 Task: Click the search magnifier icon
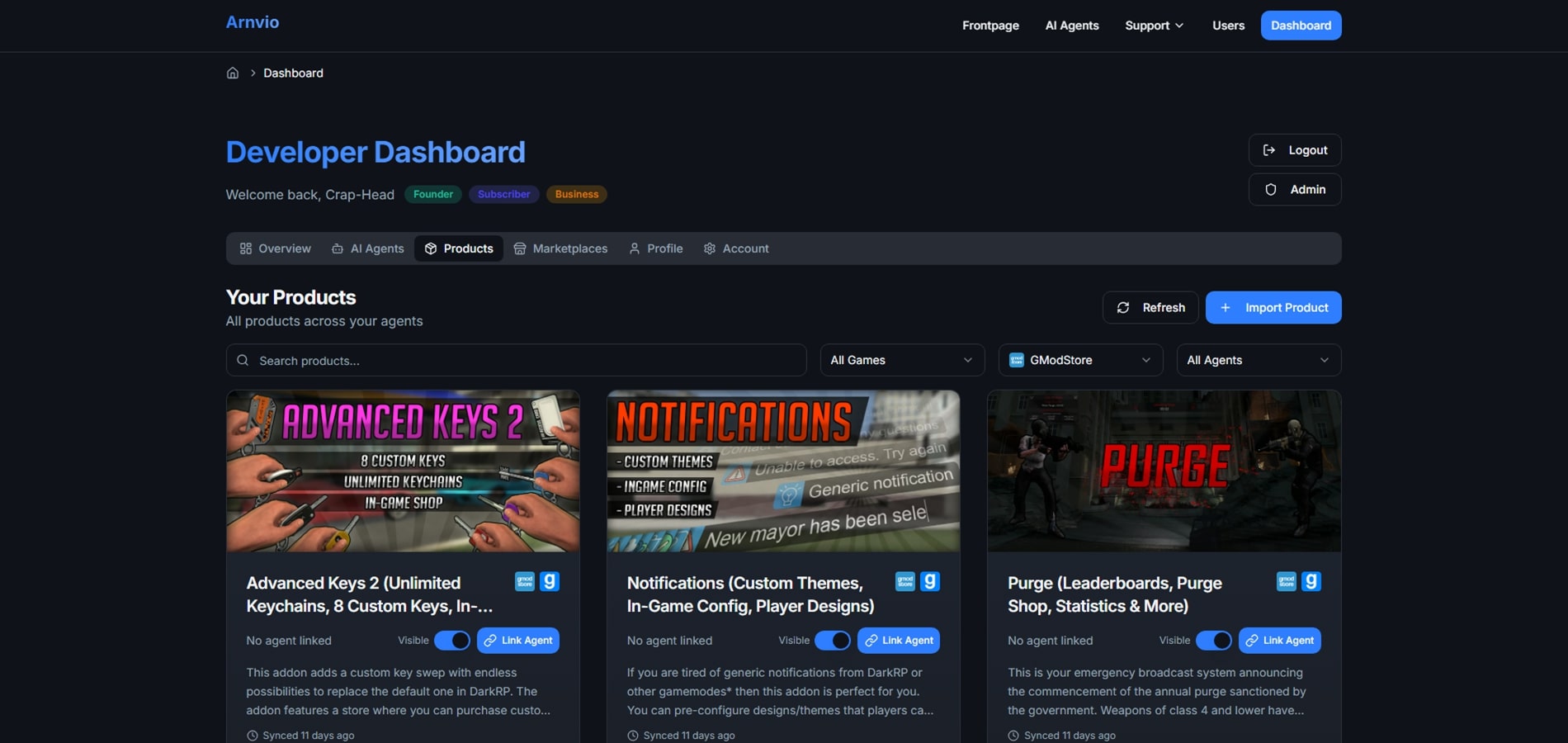pos(243,360)
